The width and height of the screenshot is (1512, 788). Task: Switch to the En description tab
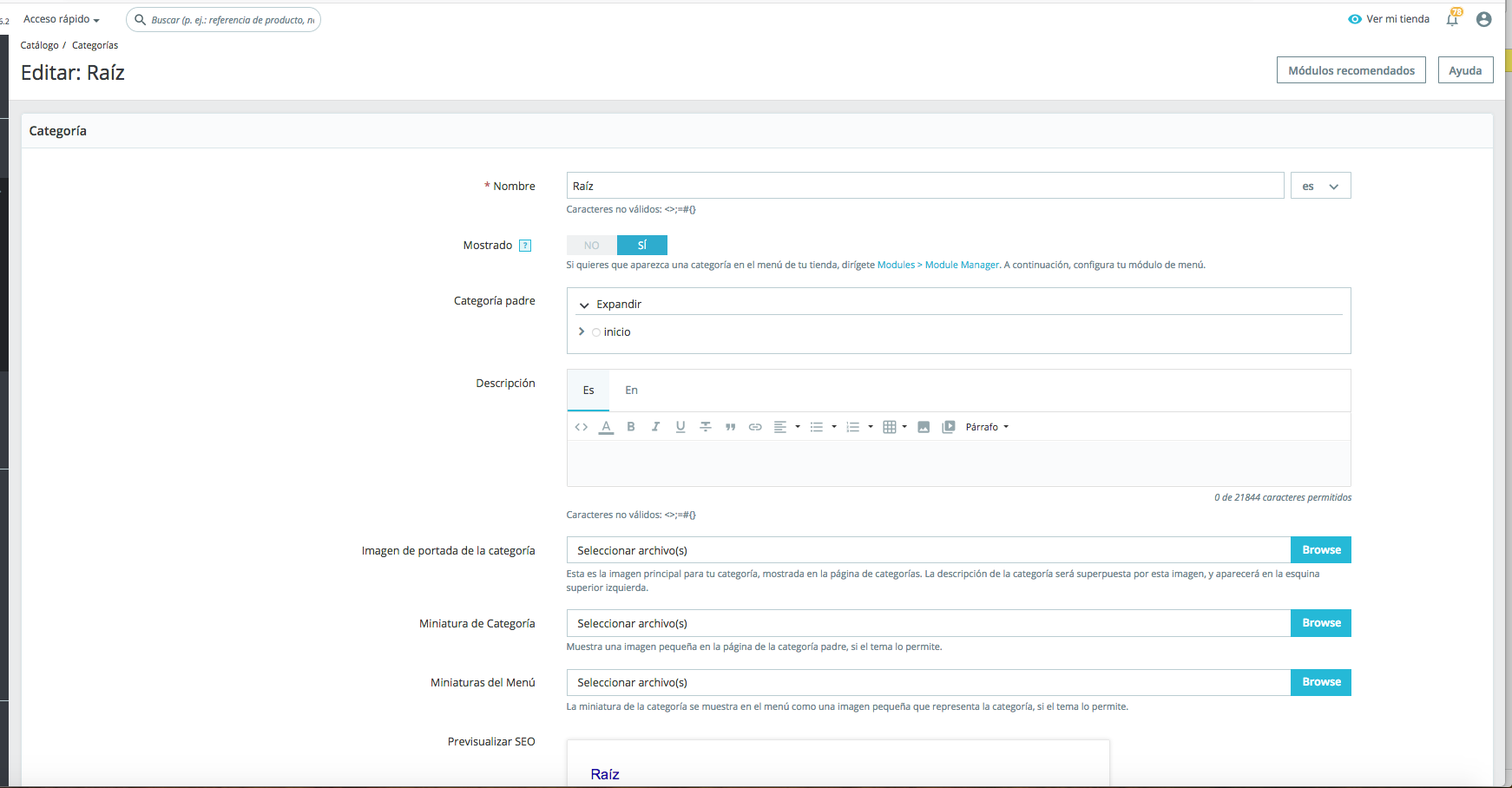click(x=632, y=391)
